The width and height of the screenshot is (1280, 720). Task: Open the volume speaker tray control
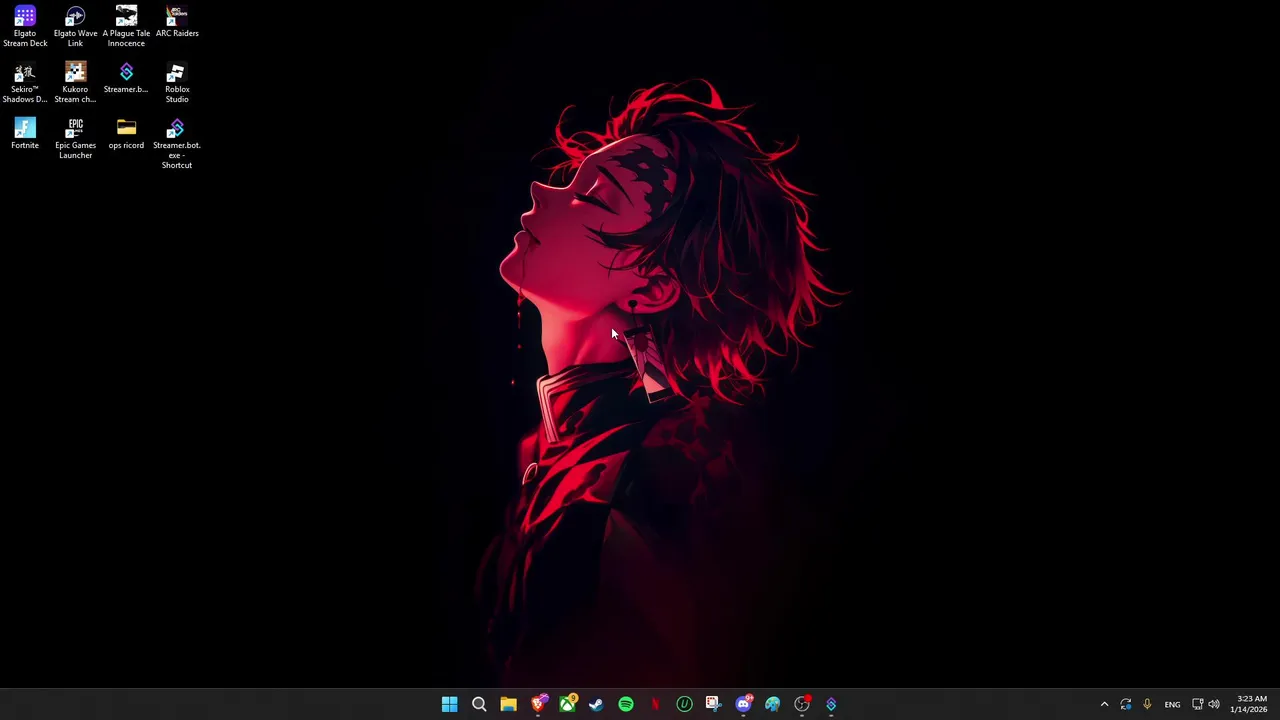(1214, 705)
